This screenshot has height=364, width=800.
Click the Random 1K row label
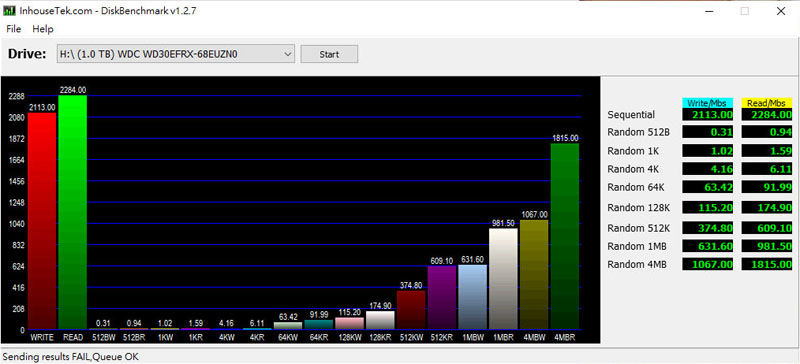click(633, 151)
